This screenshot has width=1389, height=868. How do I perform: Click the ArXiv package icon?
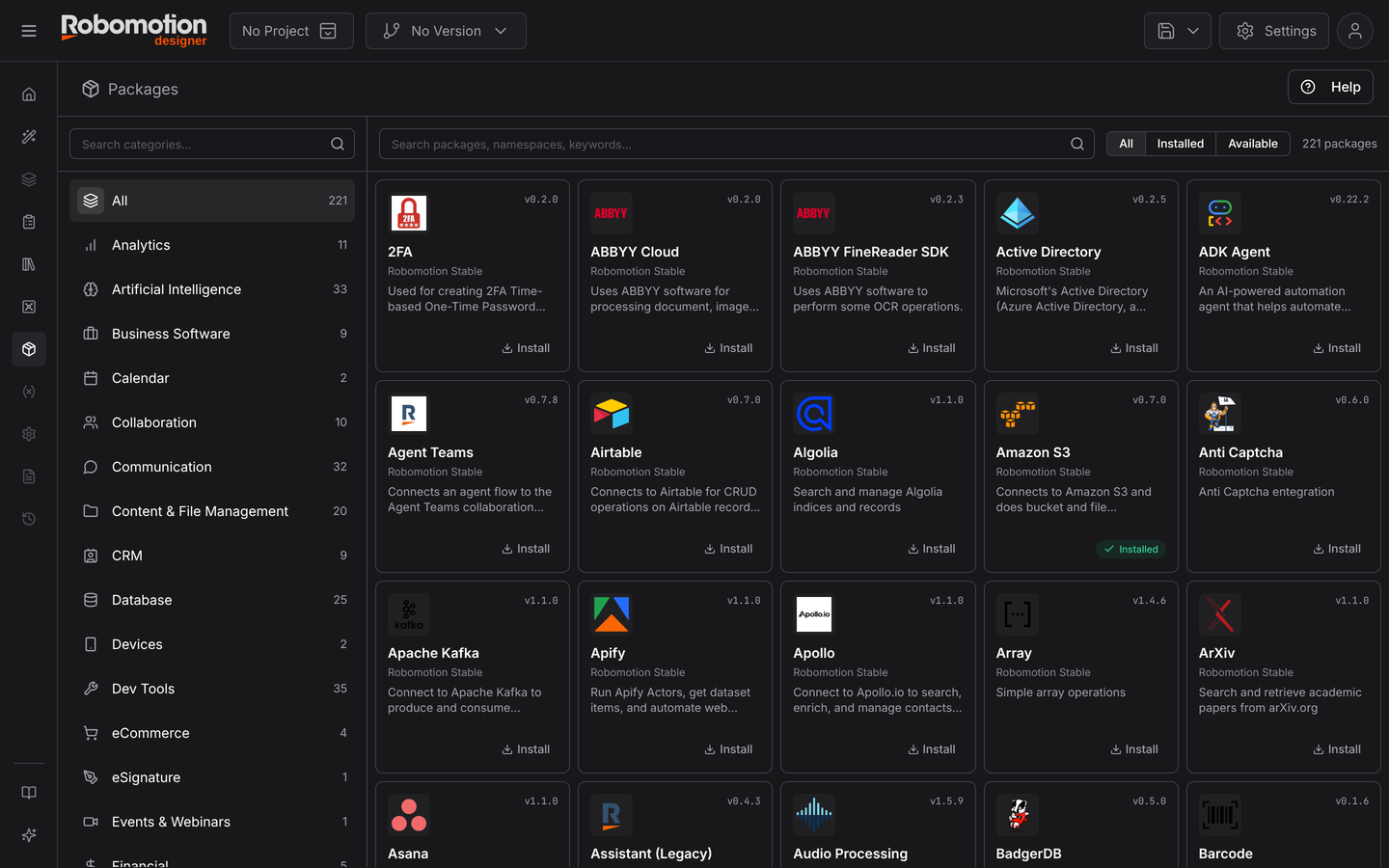(x=1220, y=614)
